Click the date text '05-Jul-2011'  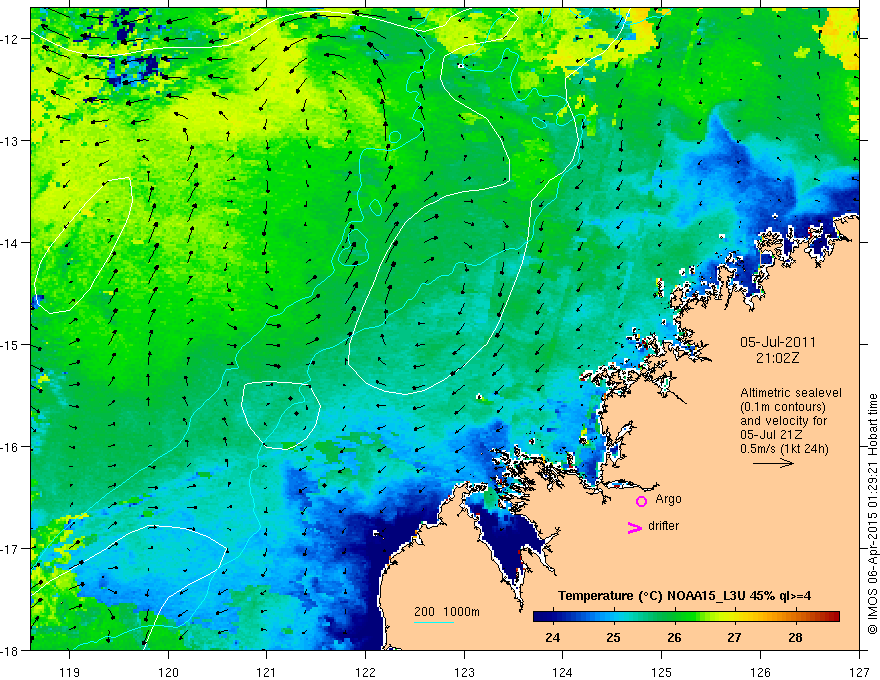pos(778,342)
